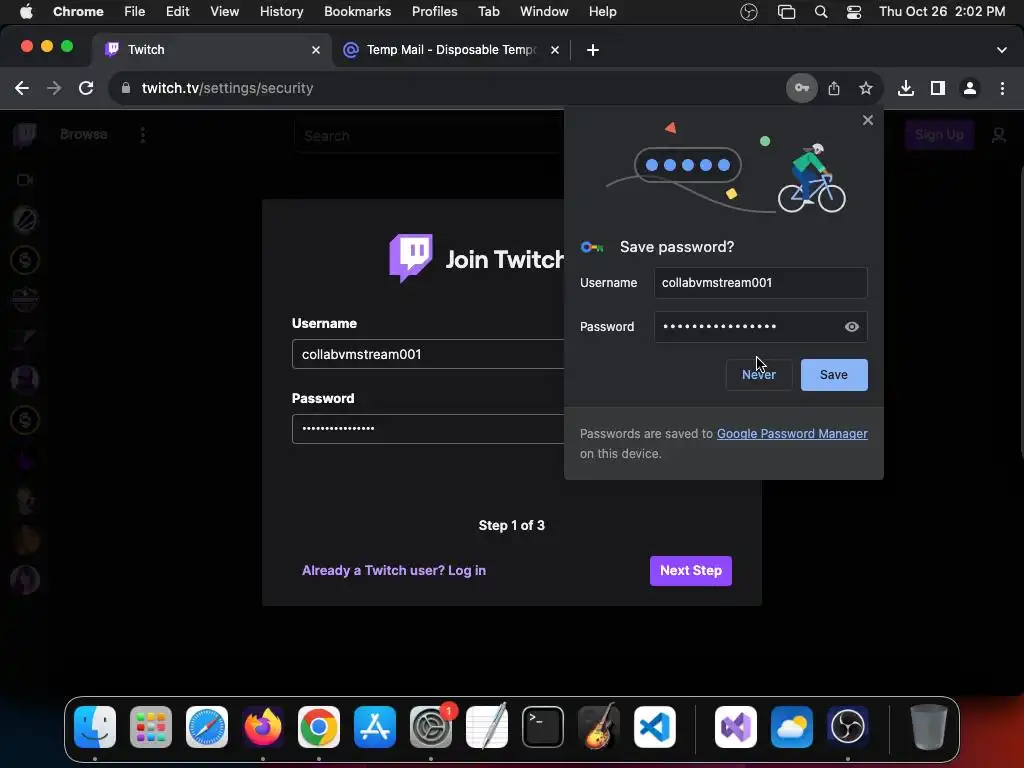Click Twitch Password input field

[x=428, y=428]
